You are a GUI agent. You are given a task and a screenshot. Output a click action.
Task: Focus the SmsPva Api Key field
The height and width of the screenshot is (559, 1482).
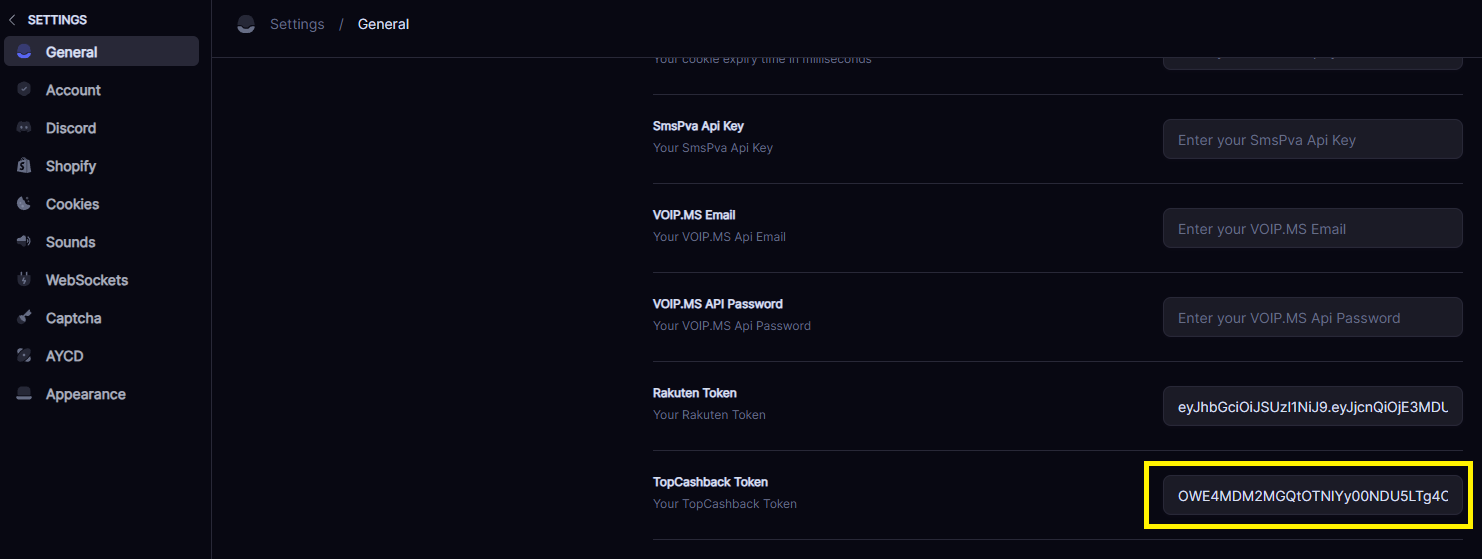(x=1312, y=140)
